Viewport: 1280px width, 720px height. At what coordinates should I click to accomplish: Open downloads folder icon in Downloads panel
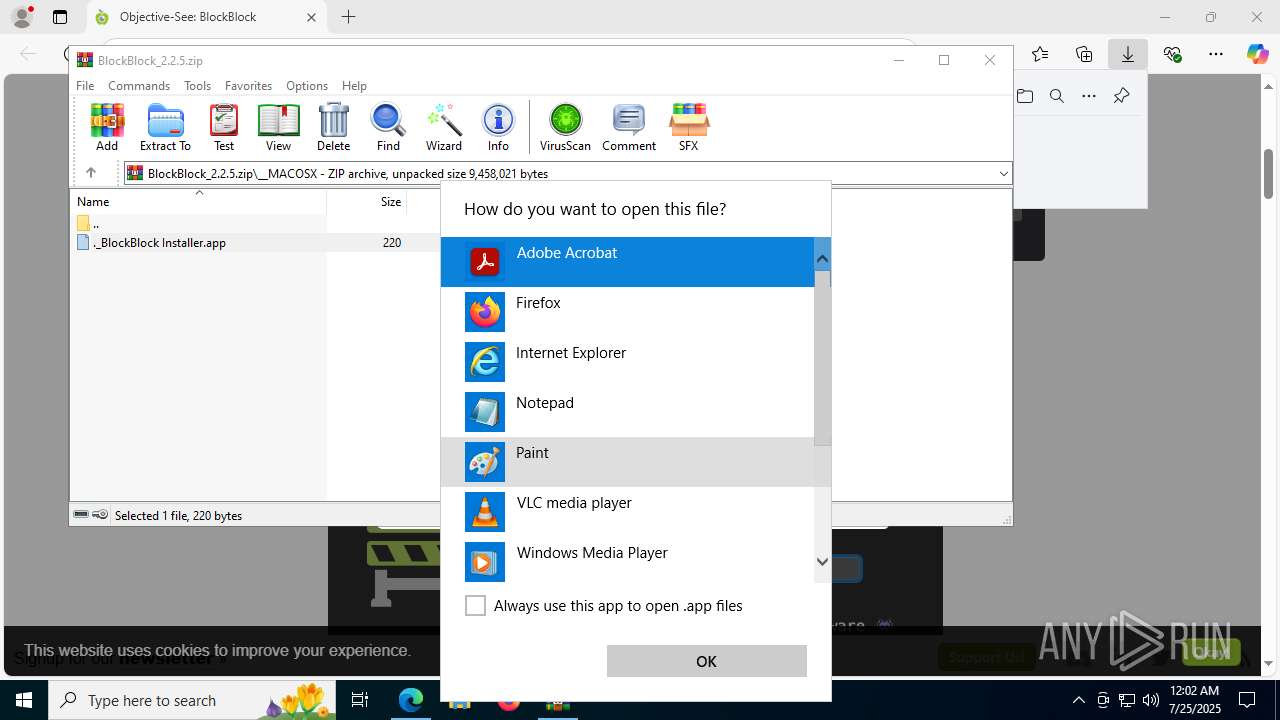tap(1025, 96)
